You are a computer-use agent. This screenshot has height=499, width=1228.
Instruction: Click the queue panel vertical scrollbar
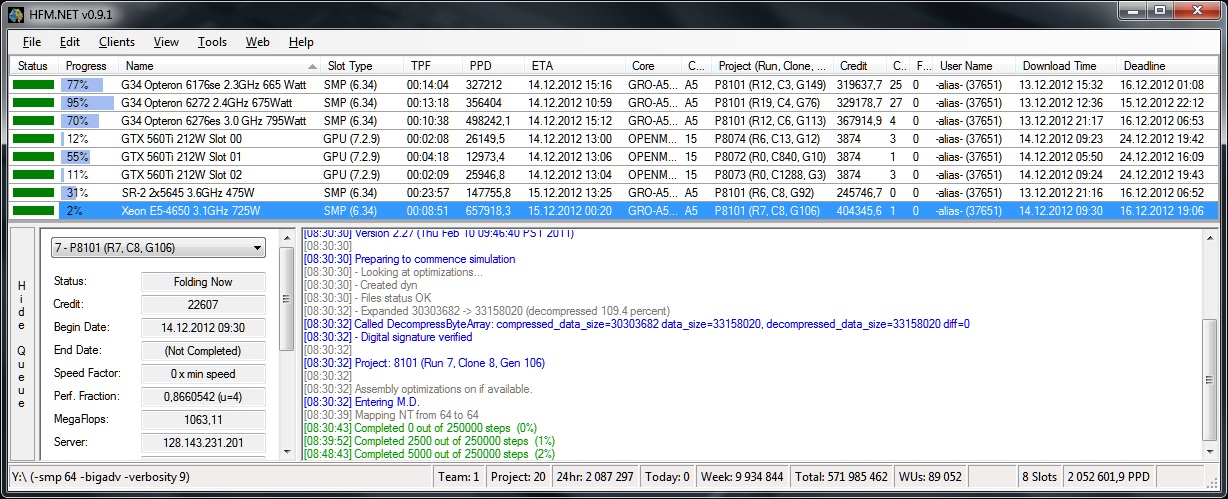[x=288, y=344]
